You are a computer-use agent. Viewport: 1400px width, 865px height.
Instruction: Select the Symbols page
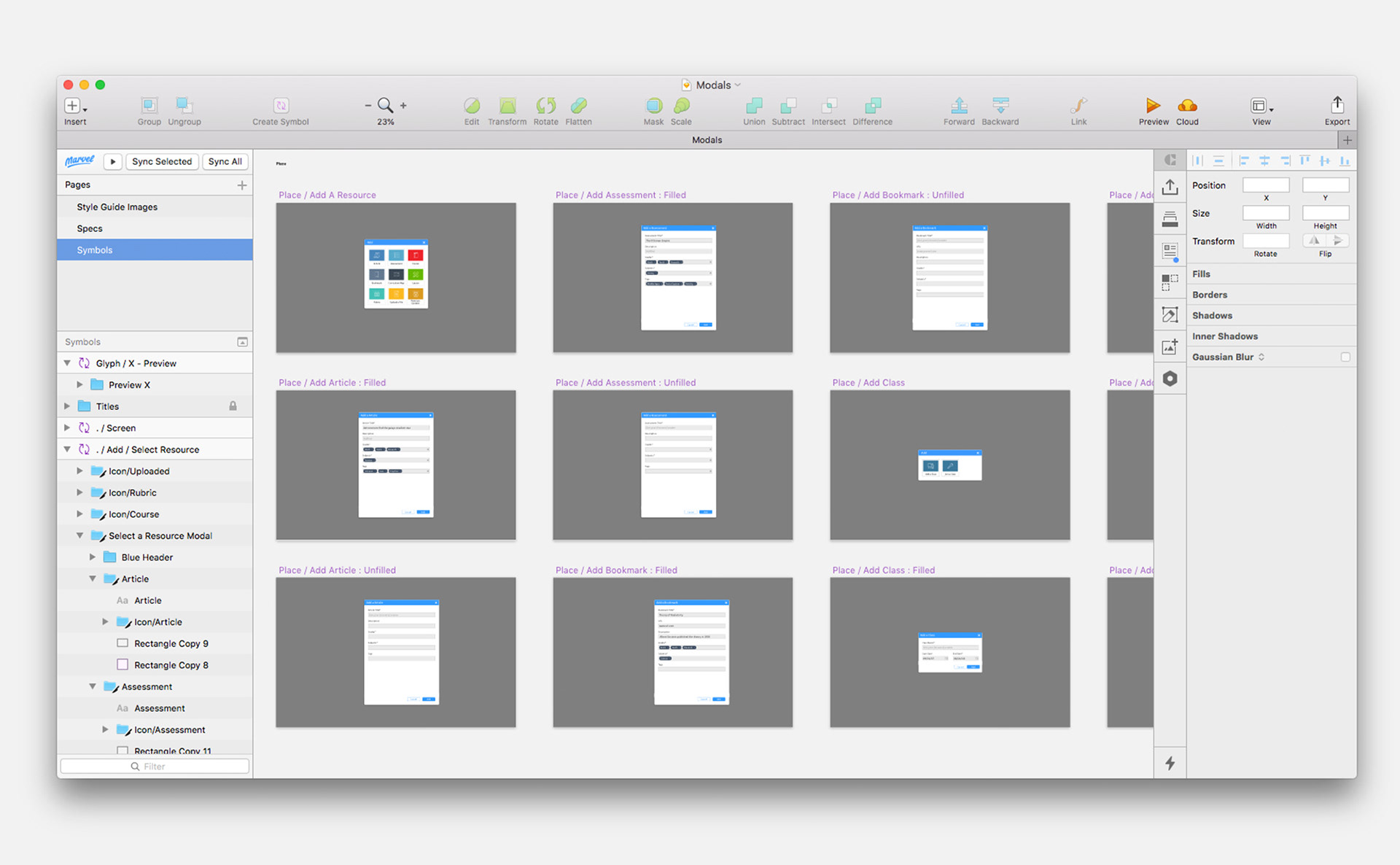coord(155,249)
